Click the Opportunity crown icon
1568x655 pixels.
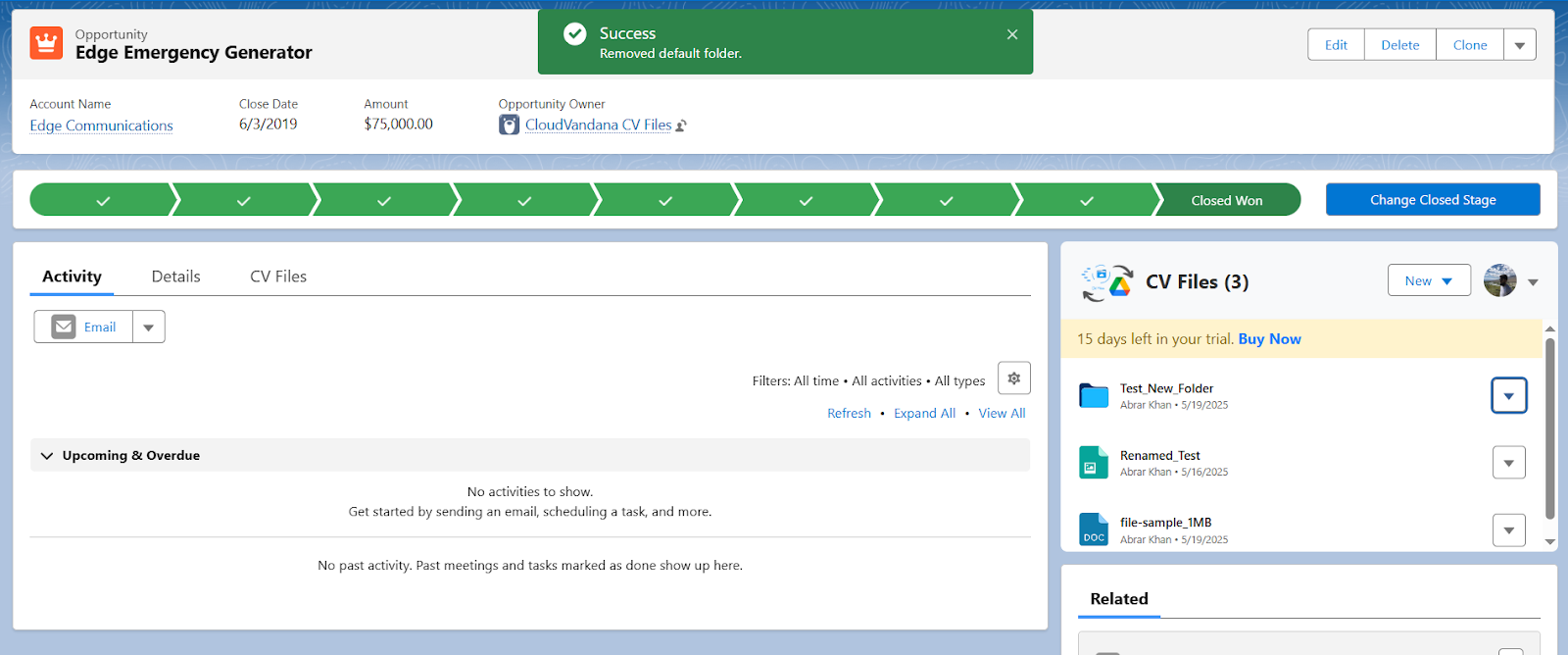[46, 43]
